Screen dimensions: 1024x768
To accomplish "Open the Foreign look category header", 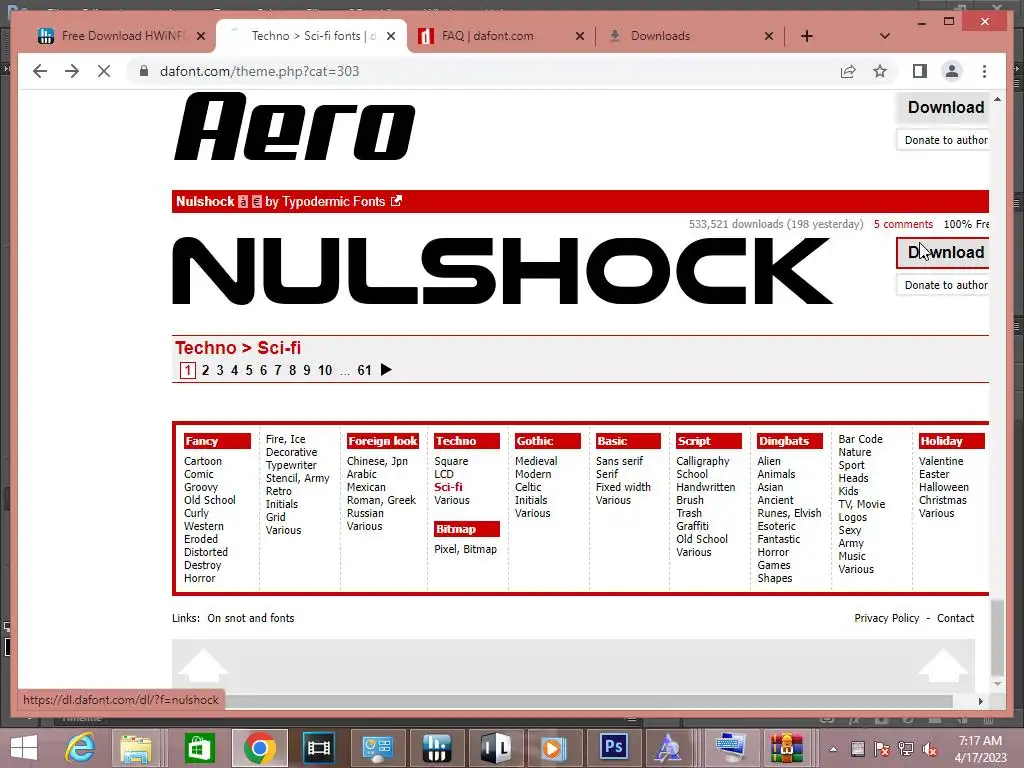I will coord(383,441).
